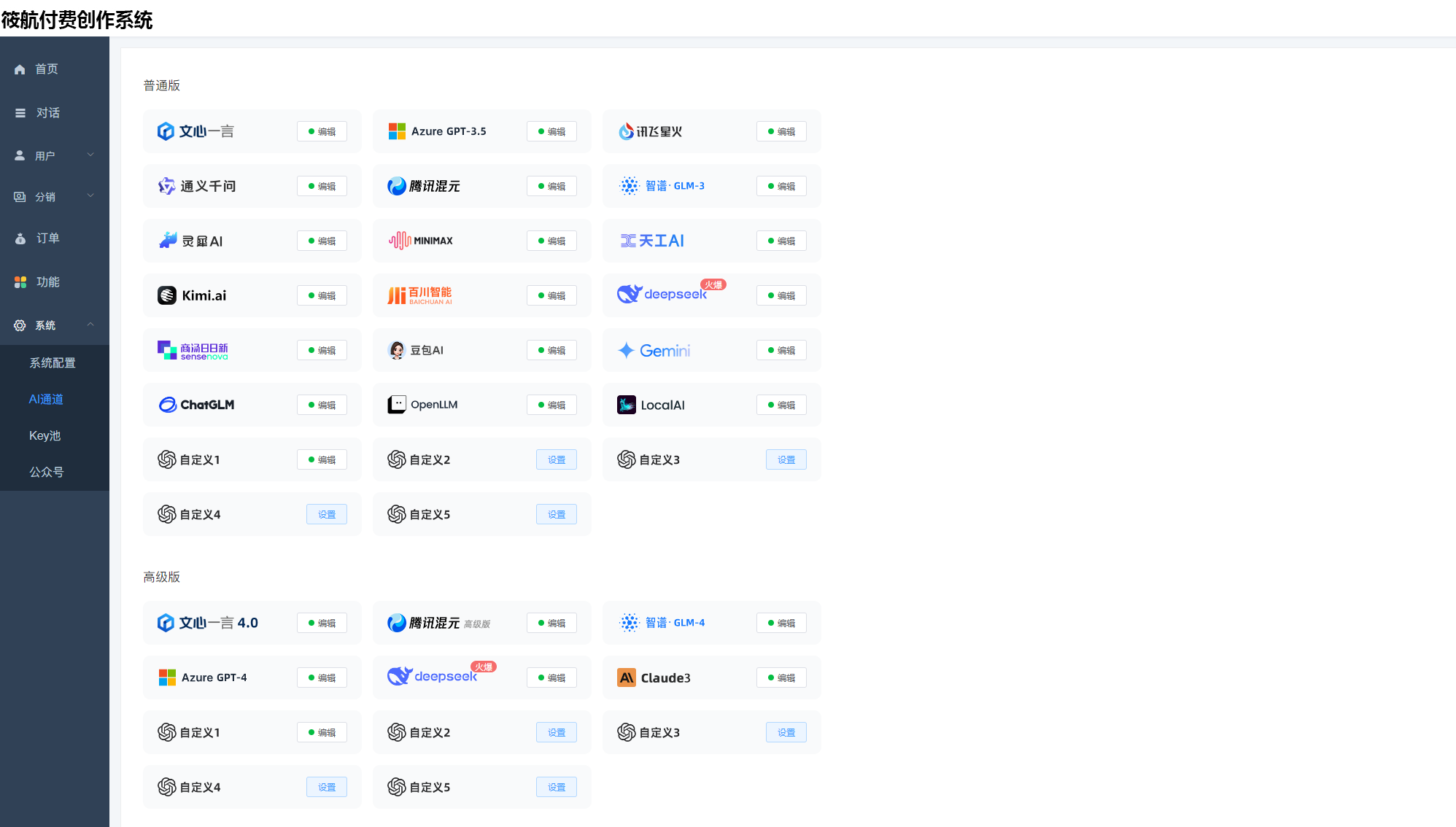Click 设置 button for 高级版 自定义5
The width and height of the screenshot is (1456, 827).
tap(557, 788)
